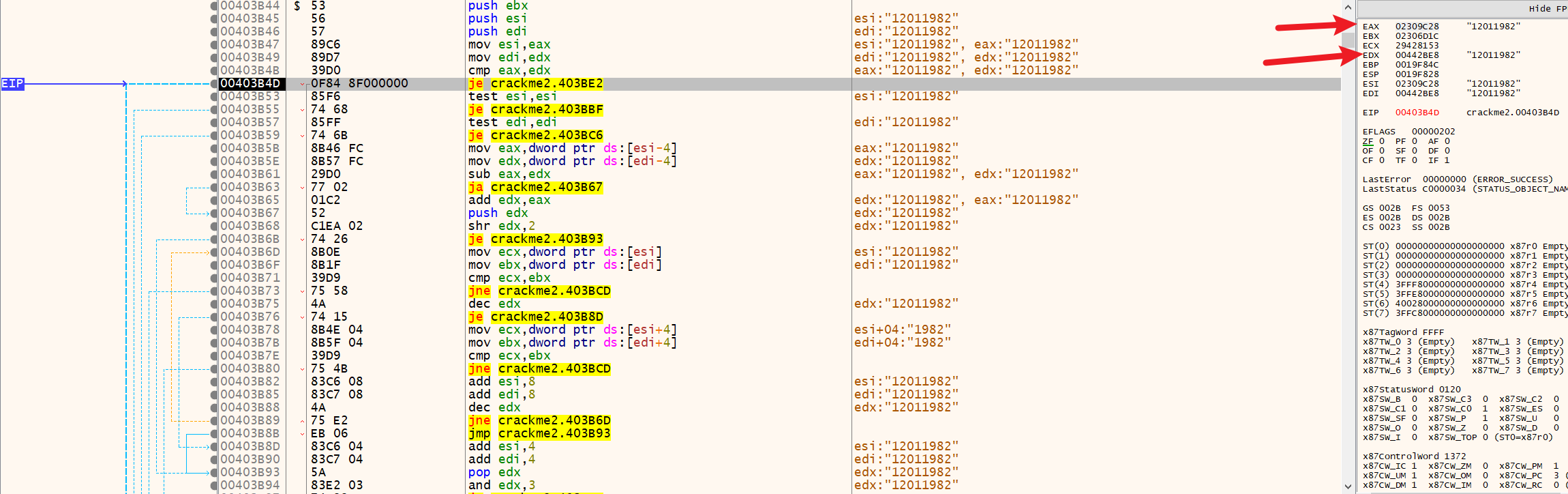Image resolution: width=1568 pixels, height=494 pixels.
Task: Toggle breakpoint dot at address 00403B47
Action: coord(214,45)
